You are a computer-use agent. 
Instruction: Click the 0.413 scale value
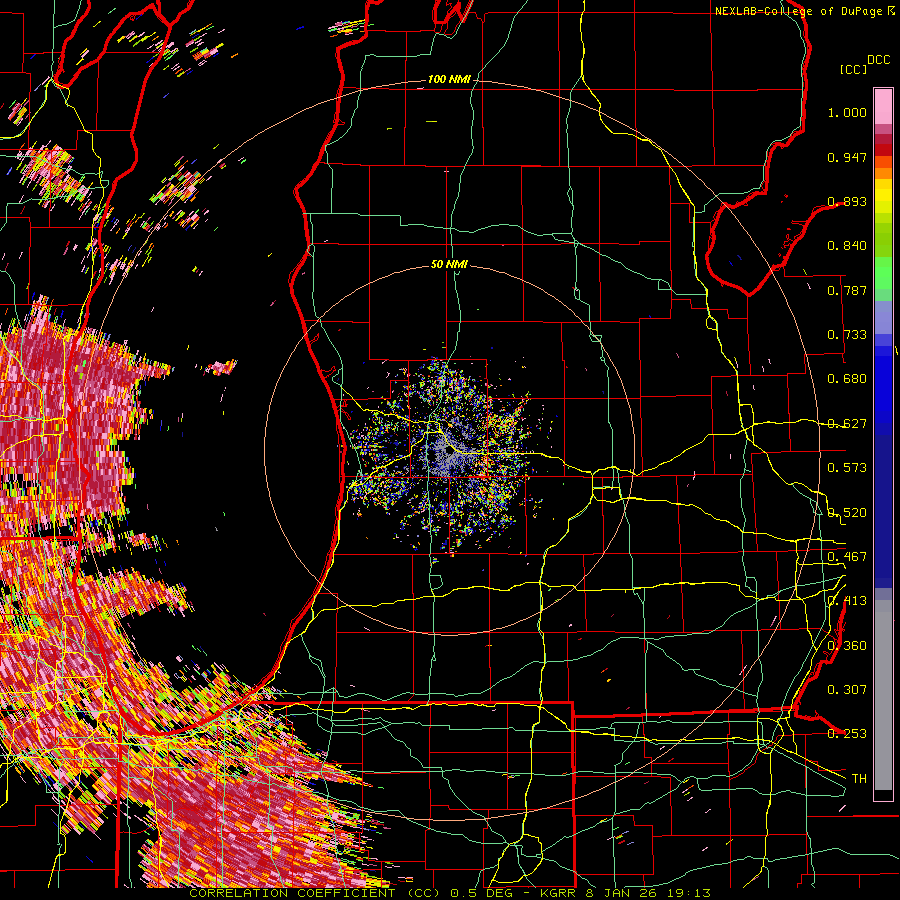point(847,601)
